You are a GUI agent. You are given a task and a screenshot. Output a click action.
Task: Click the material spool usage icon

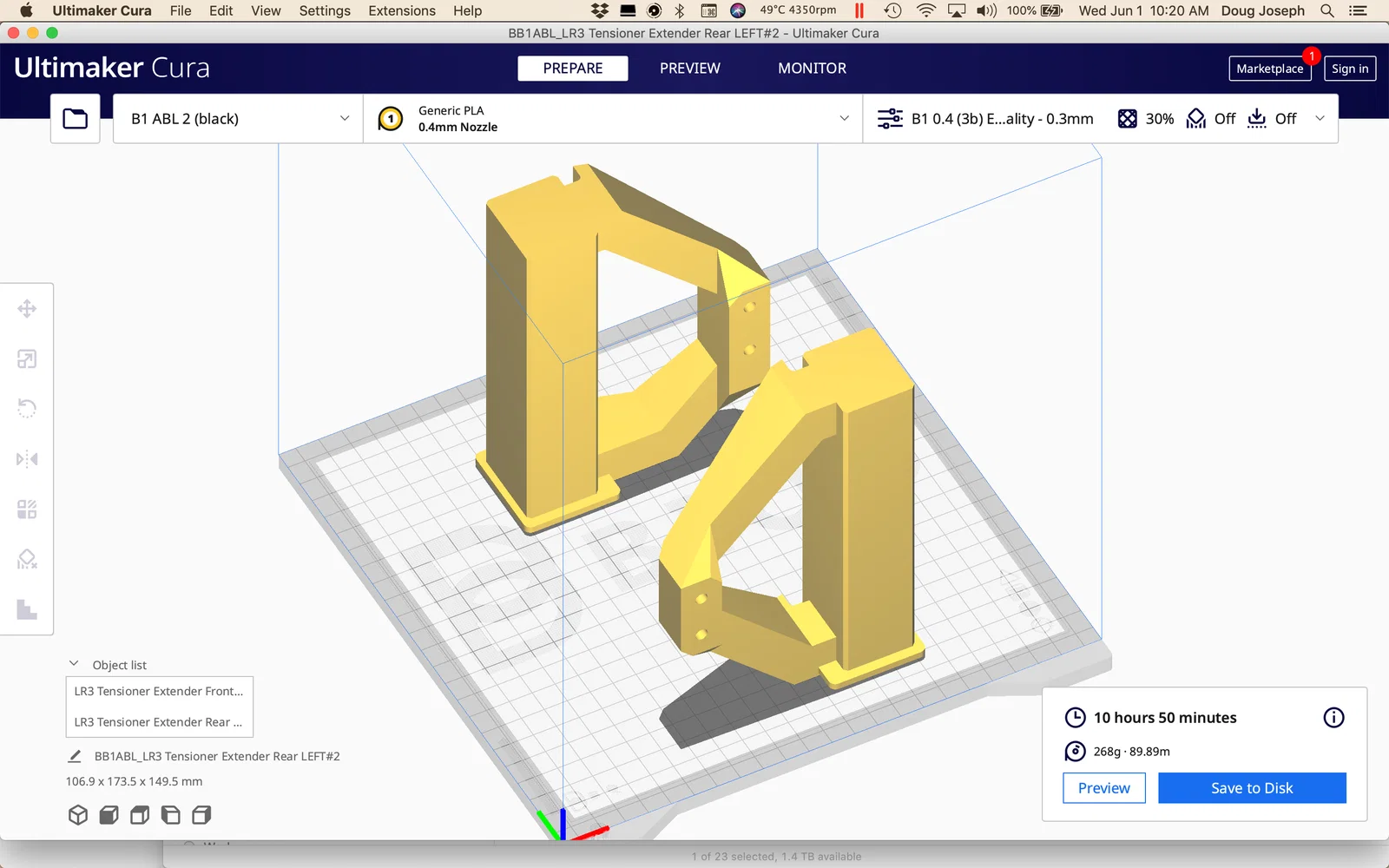coord(1075,751)
